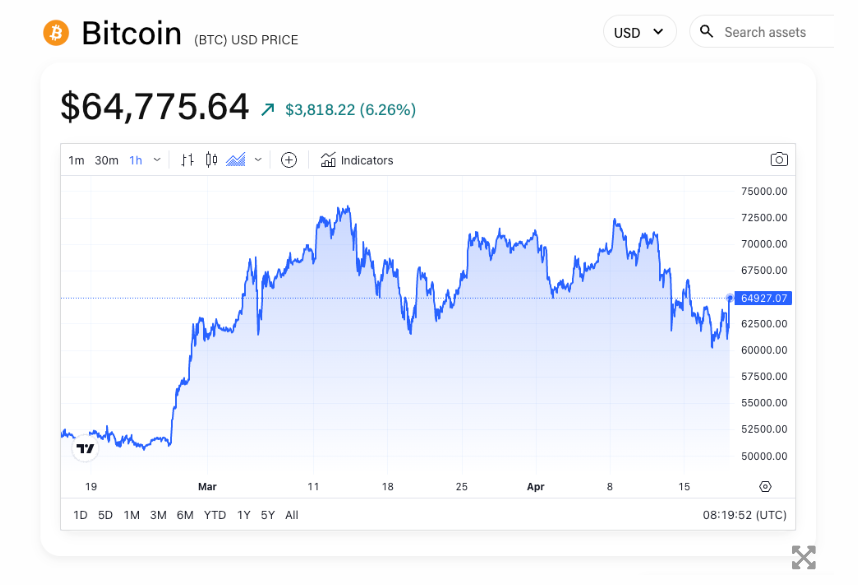The height and width of the screenshot is (585, 858).
Task: Set the interval to 30m
Action: click(106, 160)
